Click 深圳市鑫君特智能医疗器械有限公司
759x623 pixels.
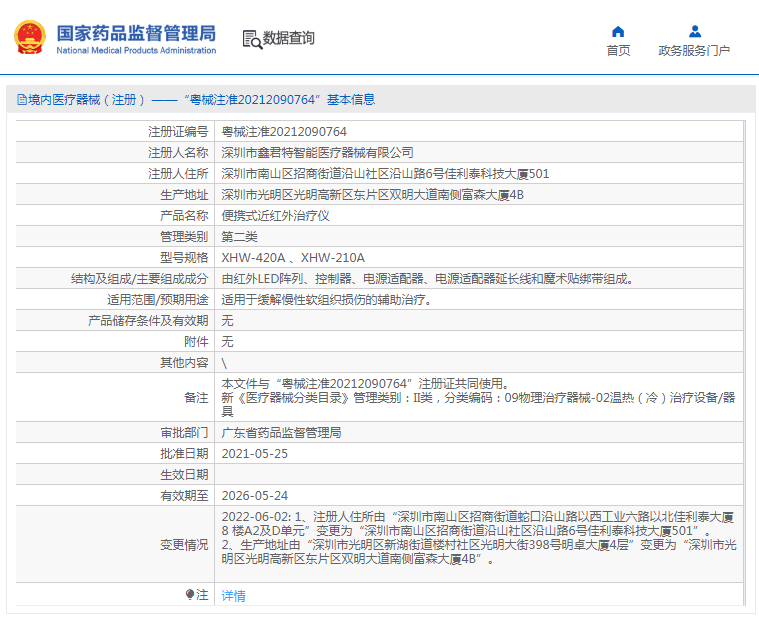(318, 152)
